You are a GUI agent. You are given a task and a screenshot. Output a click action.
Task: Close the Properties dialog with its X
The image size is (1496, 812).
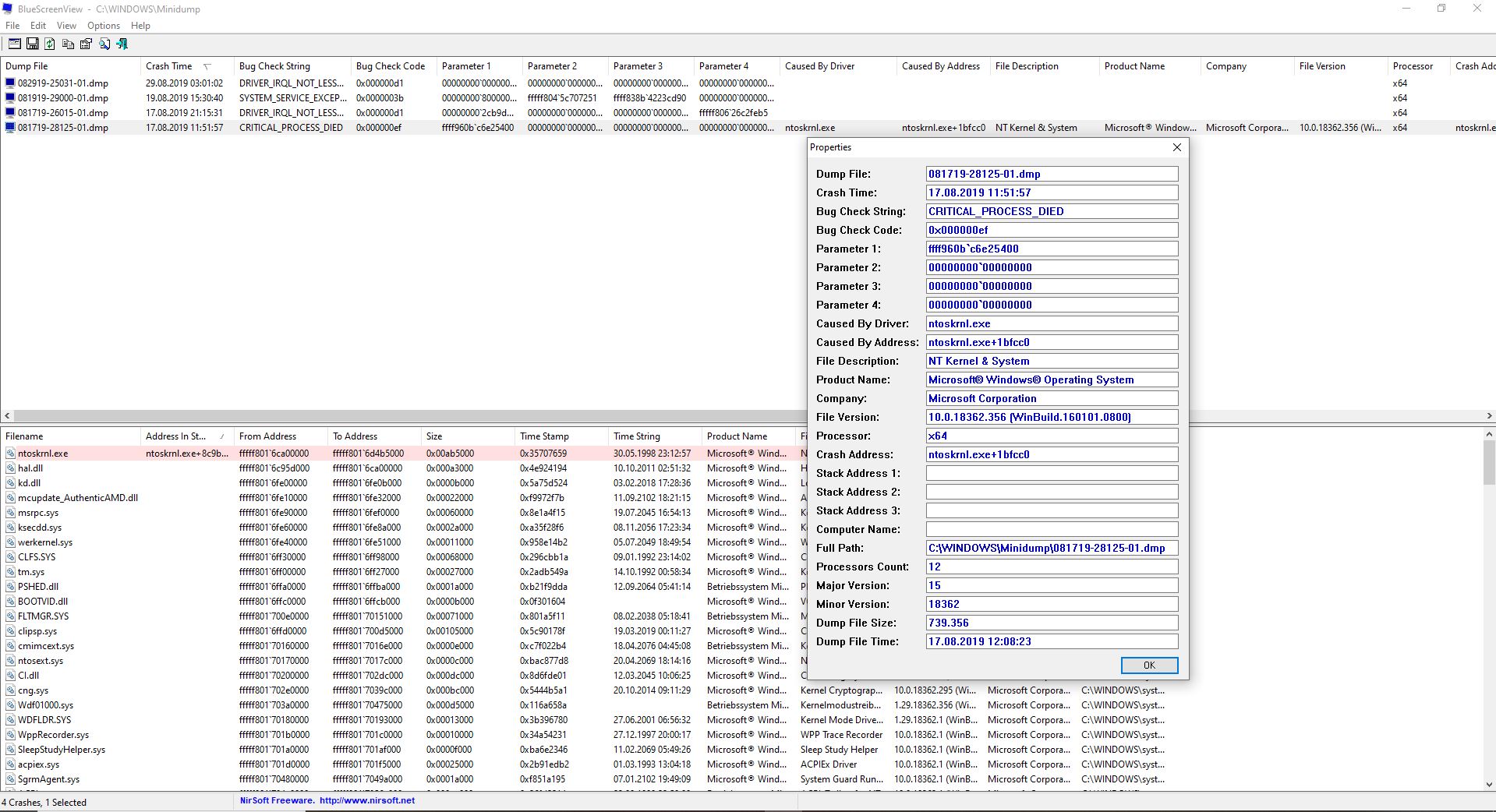pos(1177,147)
